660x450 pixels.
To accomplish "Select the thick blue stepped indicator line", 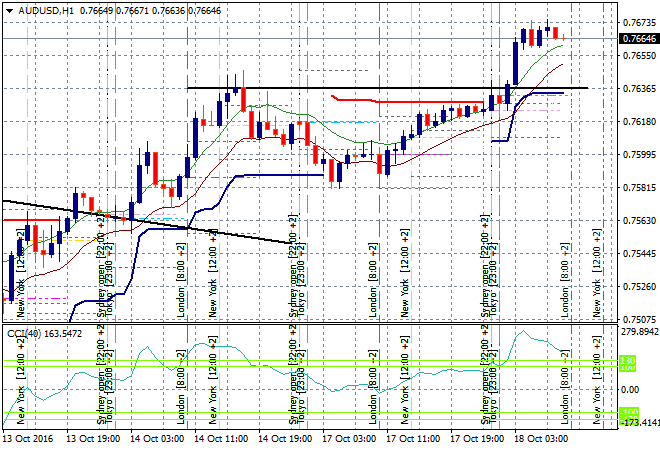I will [x=280, y=175].
